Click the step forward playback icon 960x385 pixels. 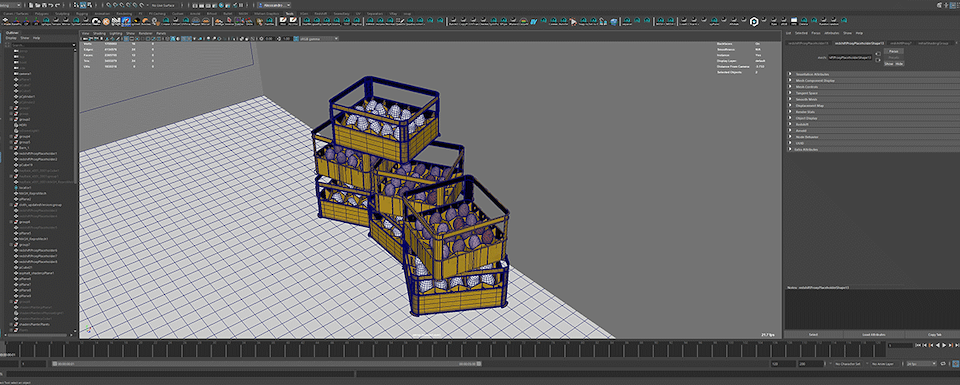957,345
